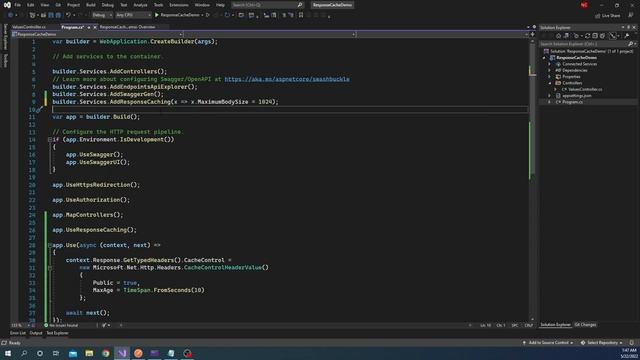The height and width of the screenshot is (360, 640).
Task: Pin the Program.cs tab
Action: coord(89,27)
